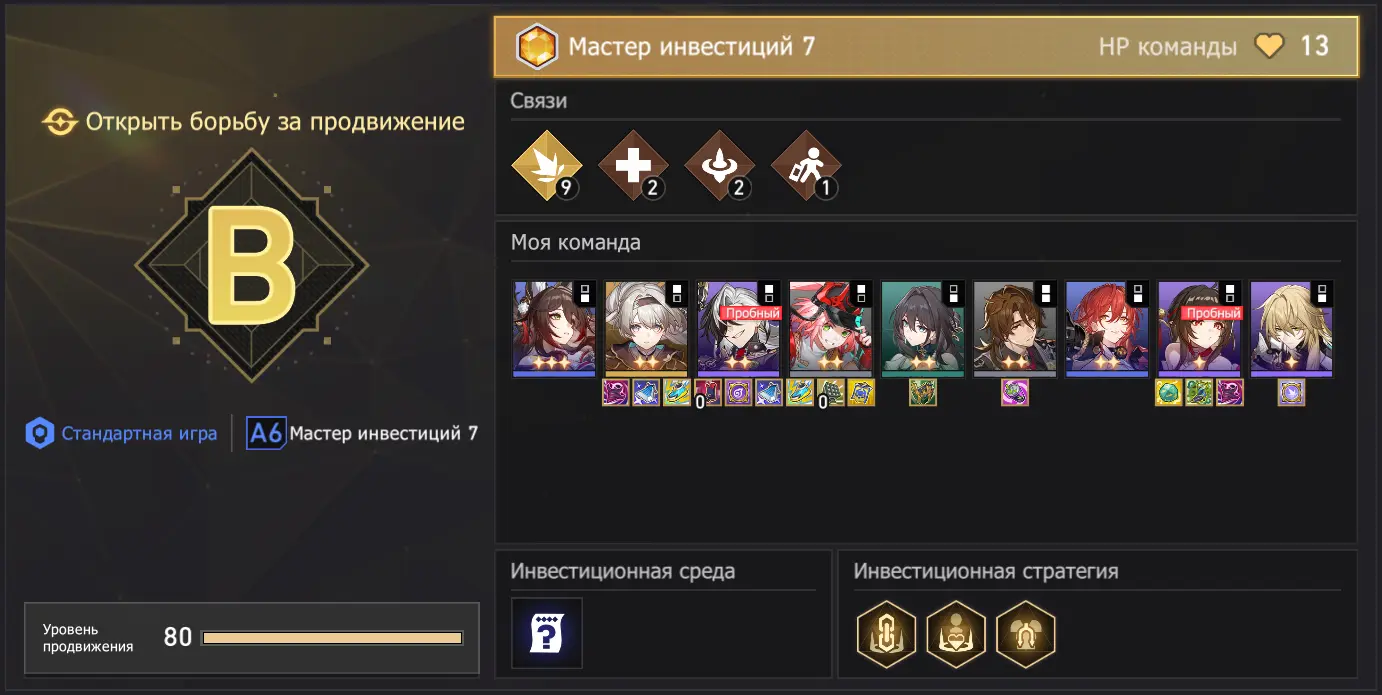Open the bond icon third in the Связи row
This screenshot has height=695, width=1382.
718,166
